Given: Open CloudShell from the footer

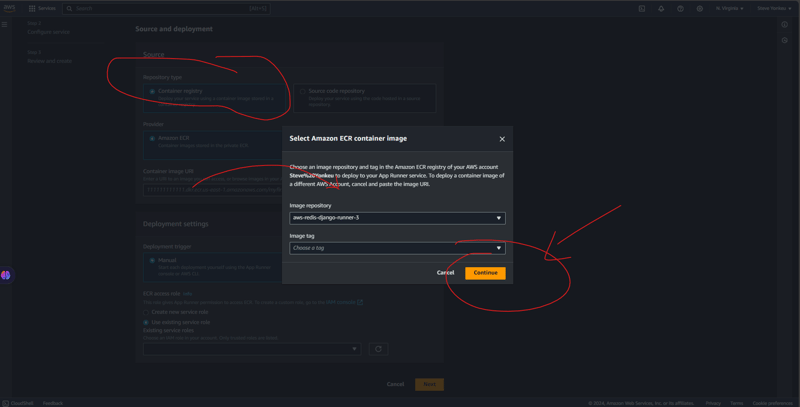Looking at the screenshot, I should coord(18,403).
